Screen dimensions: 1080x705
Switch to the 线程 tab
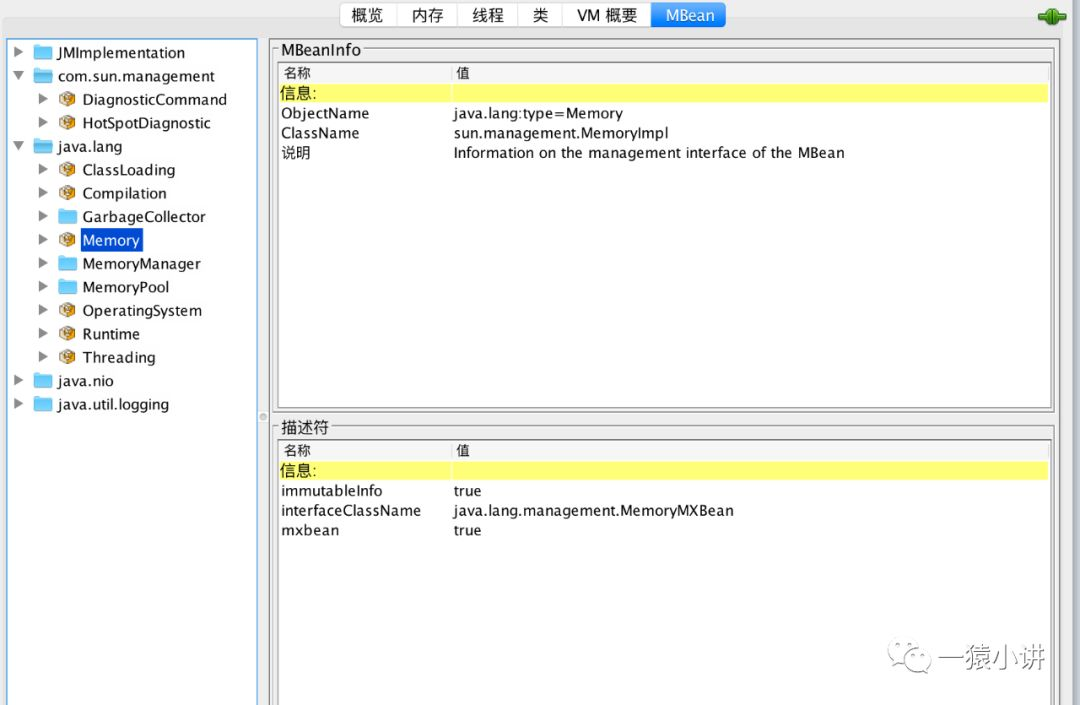tap(488, 15)
